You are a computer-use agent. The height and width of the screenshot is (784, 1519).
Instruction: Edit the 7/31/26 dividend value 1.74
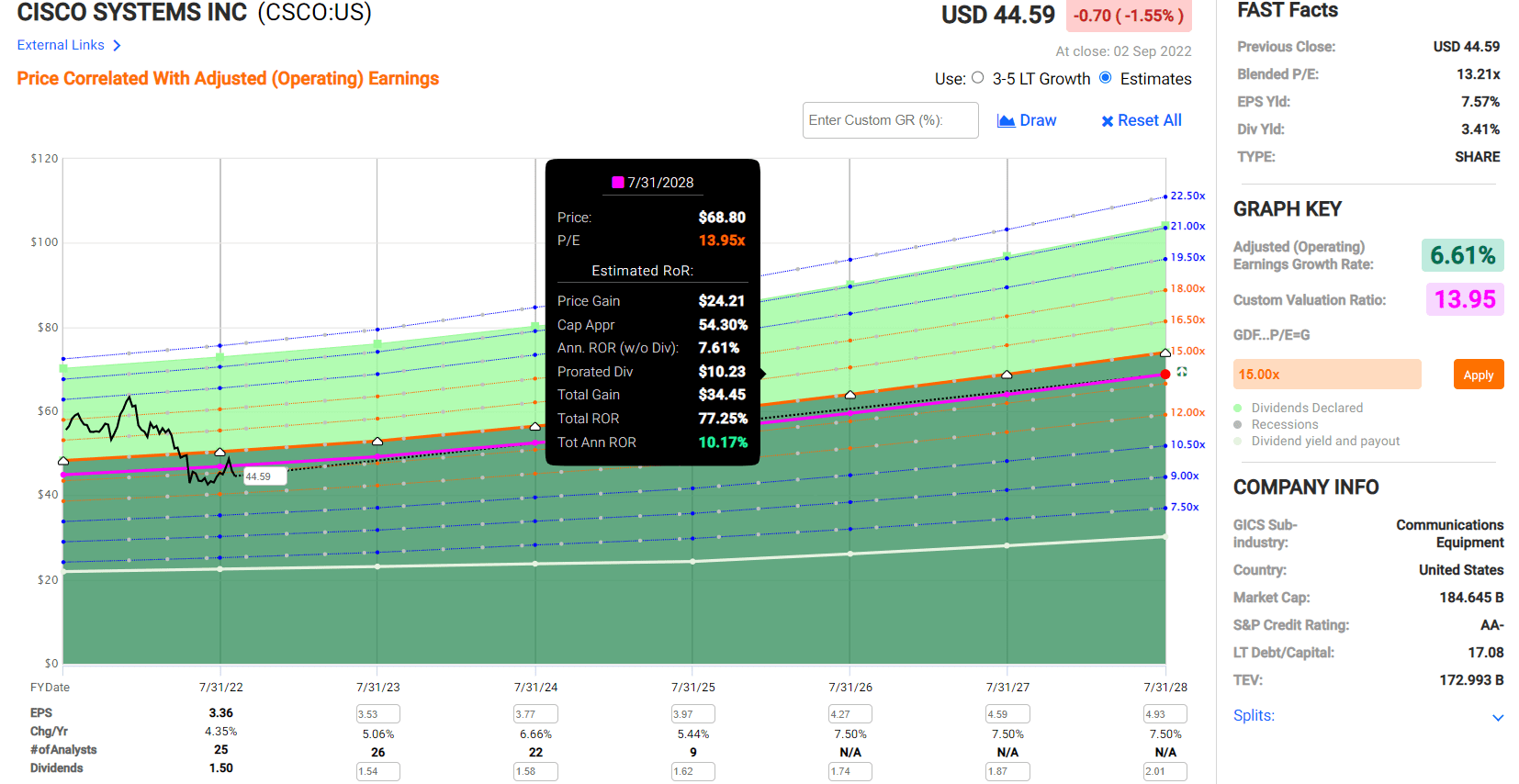click(850, 771)
